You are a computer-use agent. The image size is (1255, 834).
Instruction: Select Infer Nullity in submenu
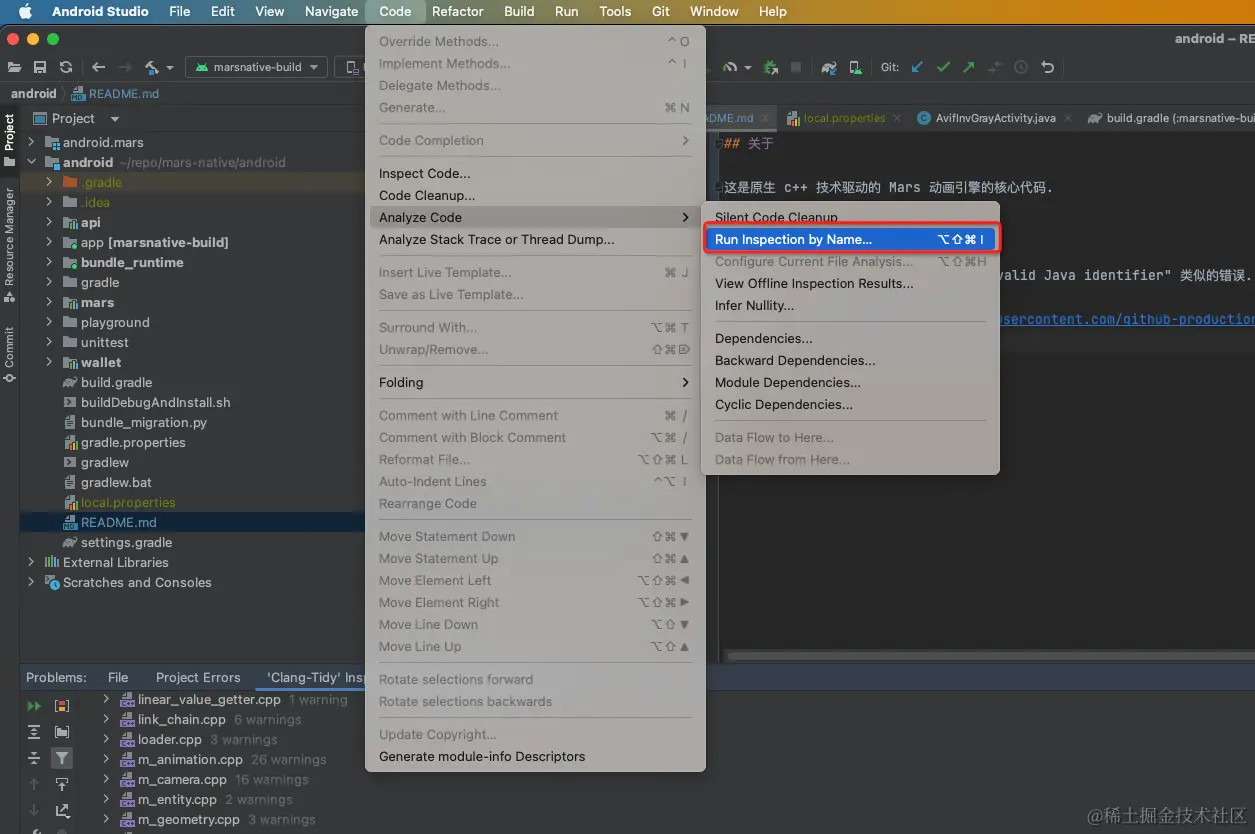point(850,305)
